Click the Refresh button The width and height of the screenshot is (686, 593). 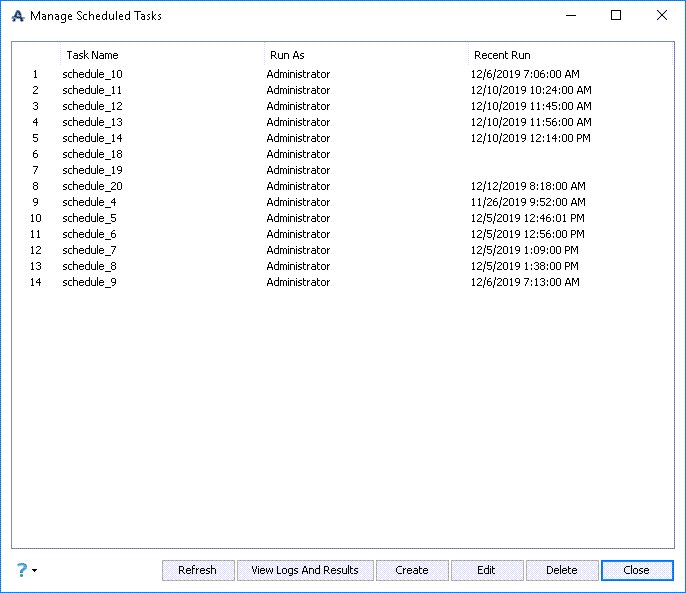[198, 570]
